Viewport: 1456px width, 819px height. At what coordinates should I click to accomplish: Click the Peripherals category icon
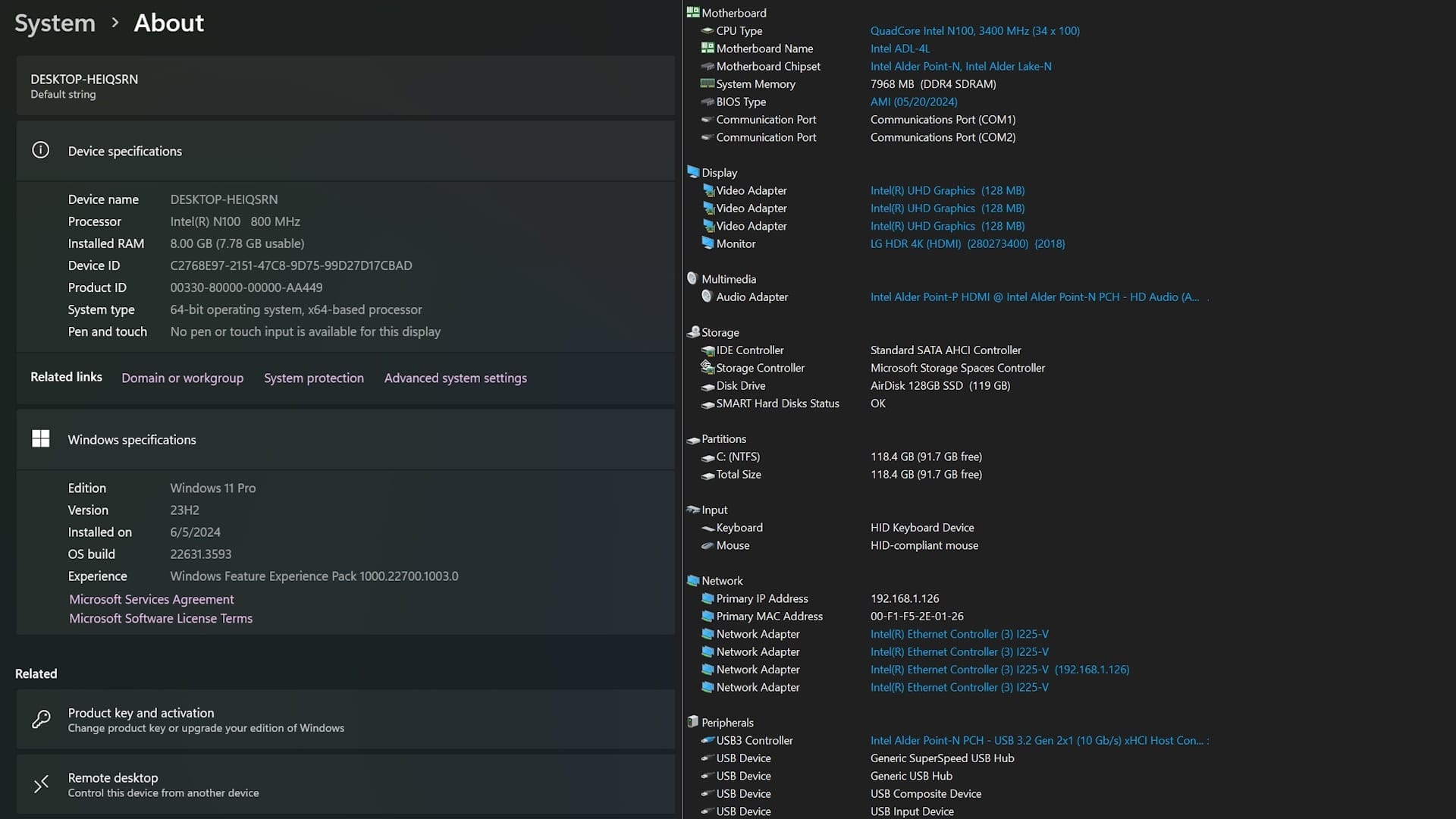point(692,722)
